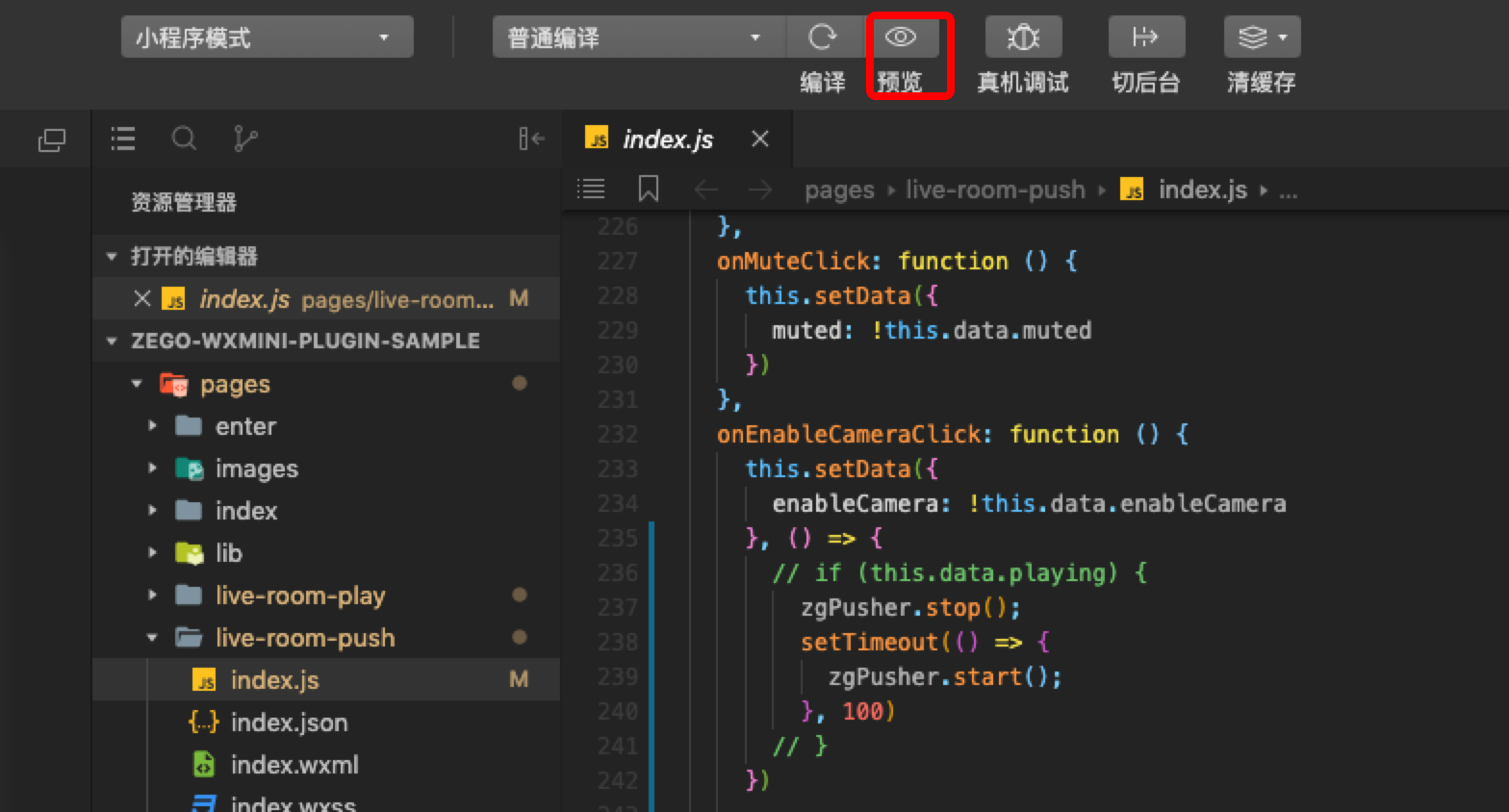Click the 预览 label
The width and height of the screenshot is (1509, 812).
pos(900,83)
